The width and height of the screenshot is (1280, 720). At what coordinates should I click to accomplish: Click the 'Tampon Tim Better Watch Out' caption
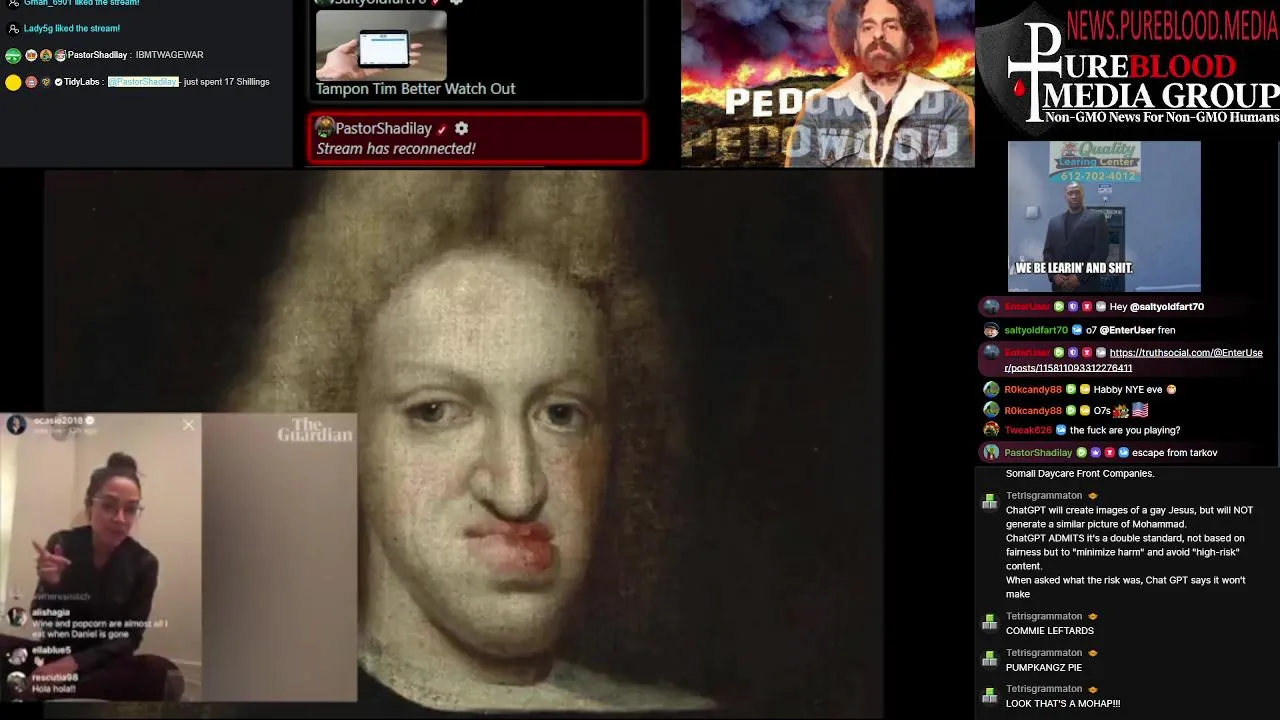(x=416, y=89)
